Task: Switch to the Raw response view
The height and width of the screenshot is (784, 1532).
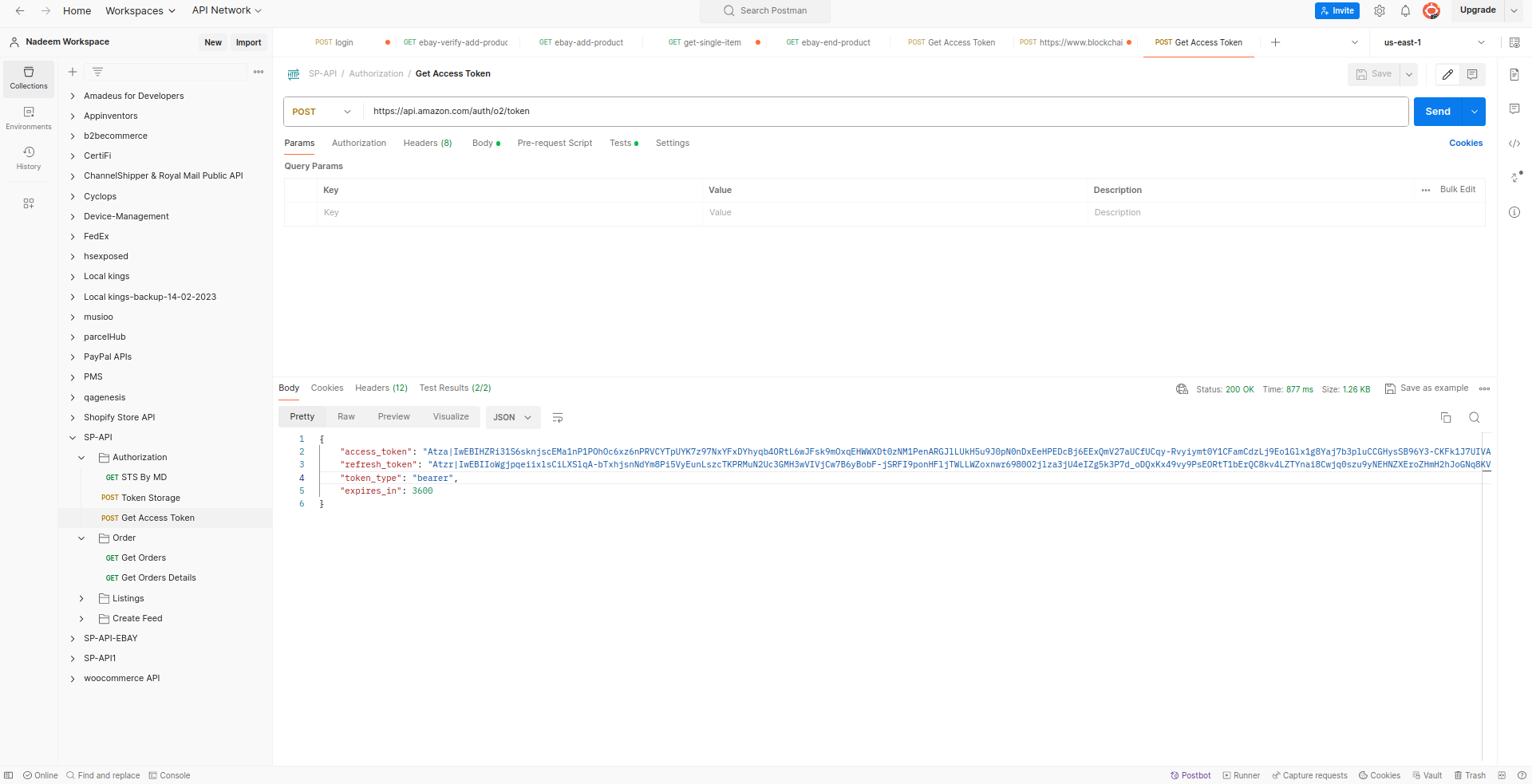Action: [x=345, y=416]
